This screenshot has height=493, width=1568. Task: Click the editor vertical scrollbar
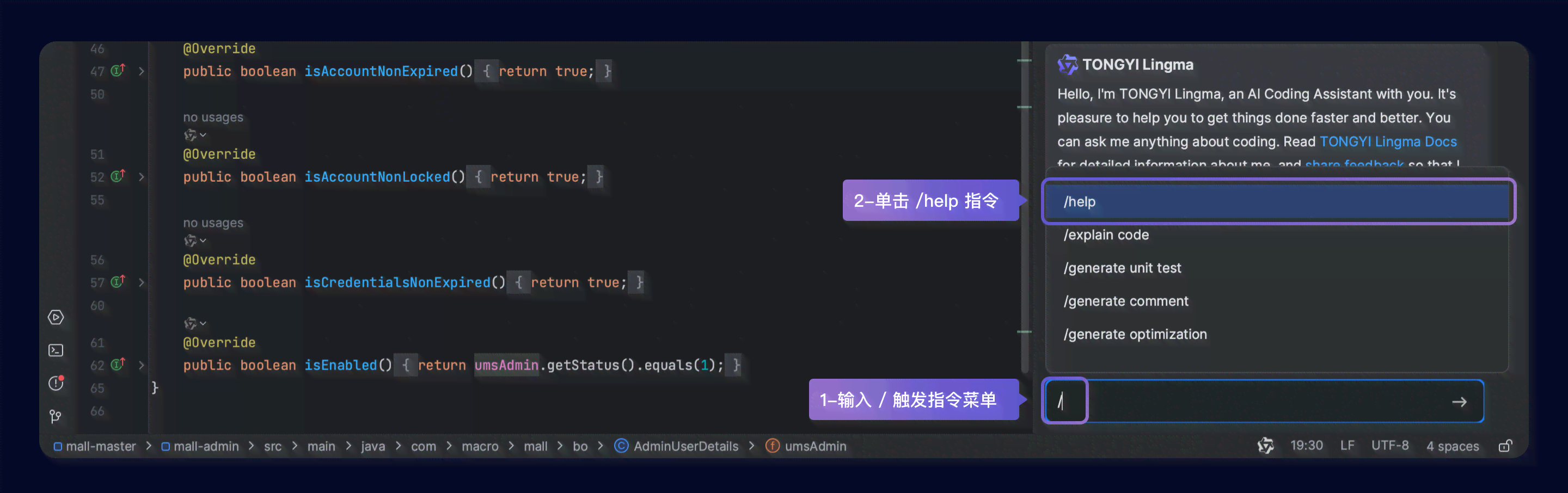[x=1025, y=207]
